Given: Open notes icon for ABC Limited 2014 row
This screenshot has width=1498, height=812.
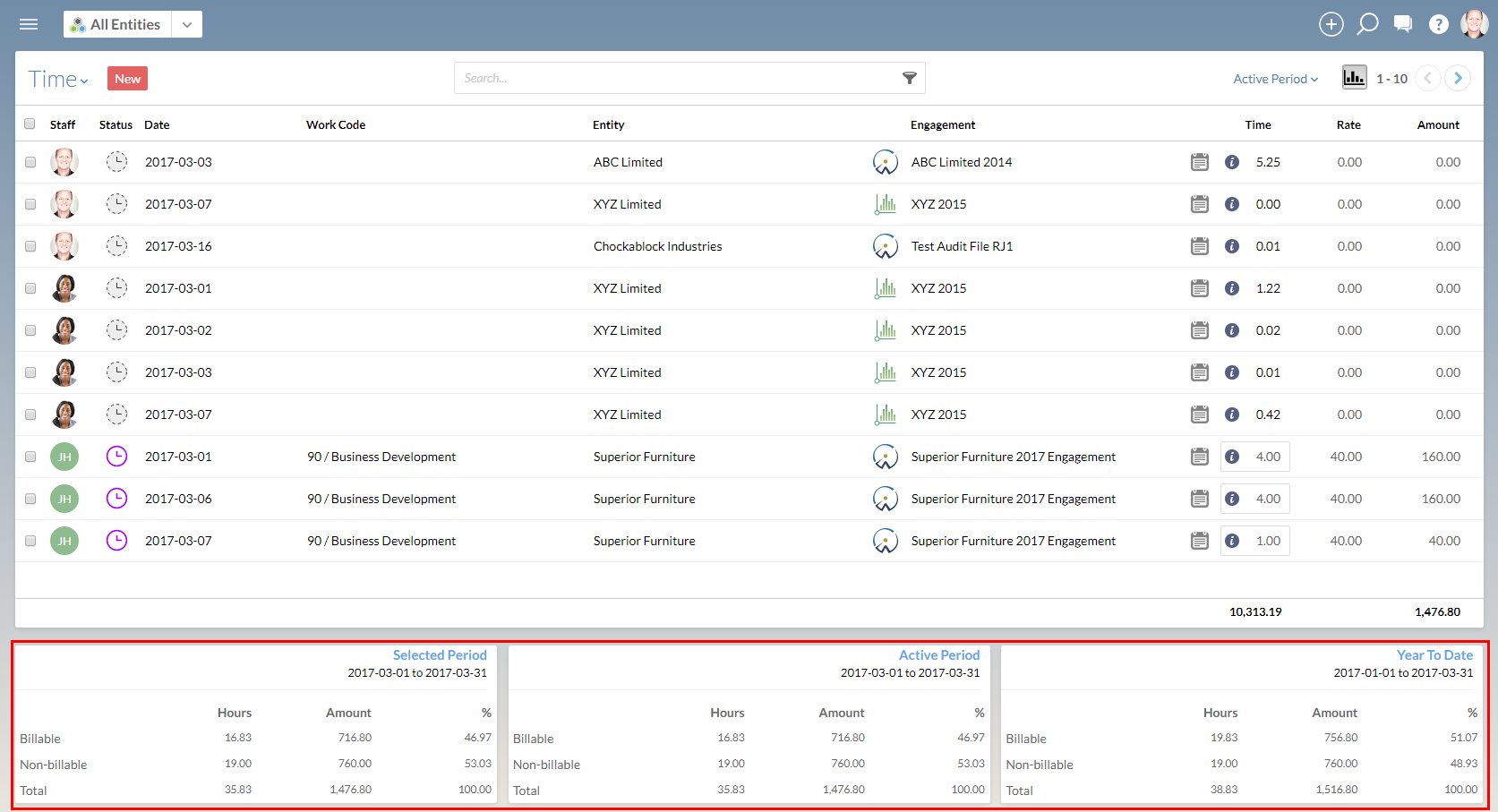Looking at the screenshot, I should [x=1199, y=162].
